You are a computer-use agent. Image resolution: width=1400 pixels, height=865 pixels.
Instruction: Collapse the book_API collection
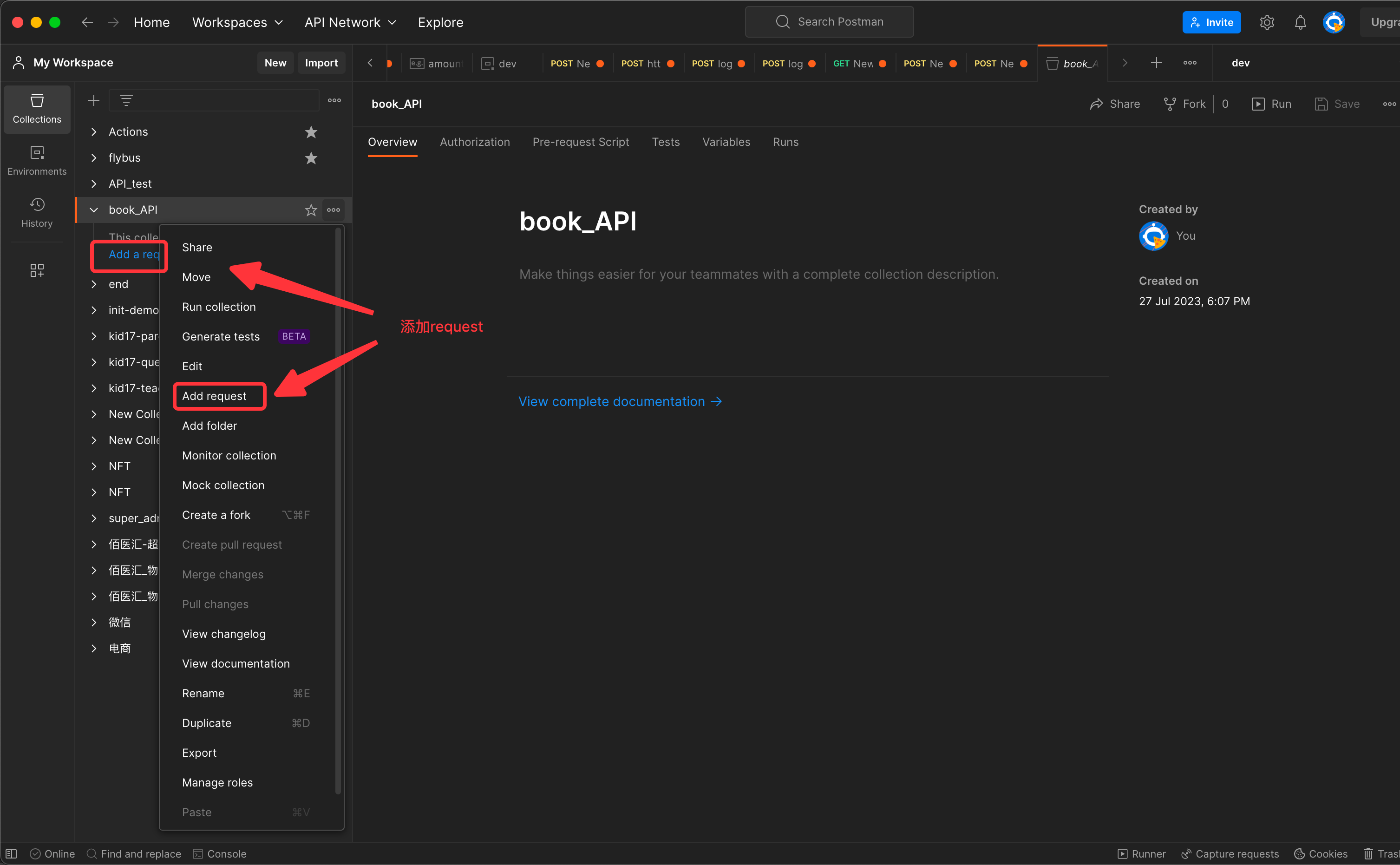tap(94, 210)
